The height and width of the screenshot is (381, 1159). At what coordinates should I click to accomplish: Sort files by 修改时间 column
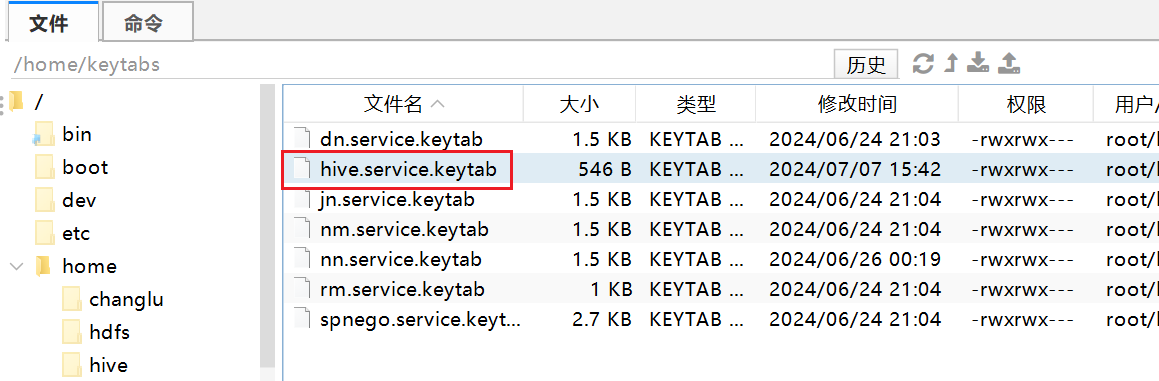tap(857, 105)
